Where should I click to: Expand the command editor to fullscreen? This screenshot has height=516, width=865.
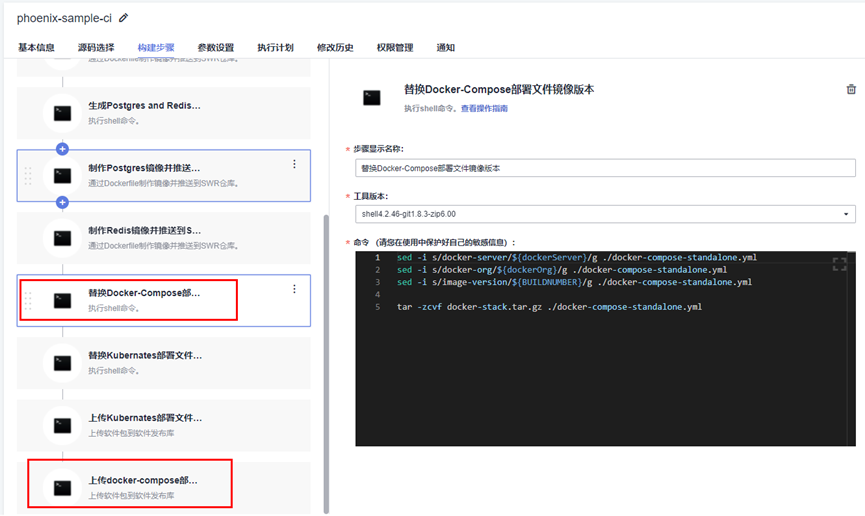pos(839,264)
